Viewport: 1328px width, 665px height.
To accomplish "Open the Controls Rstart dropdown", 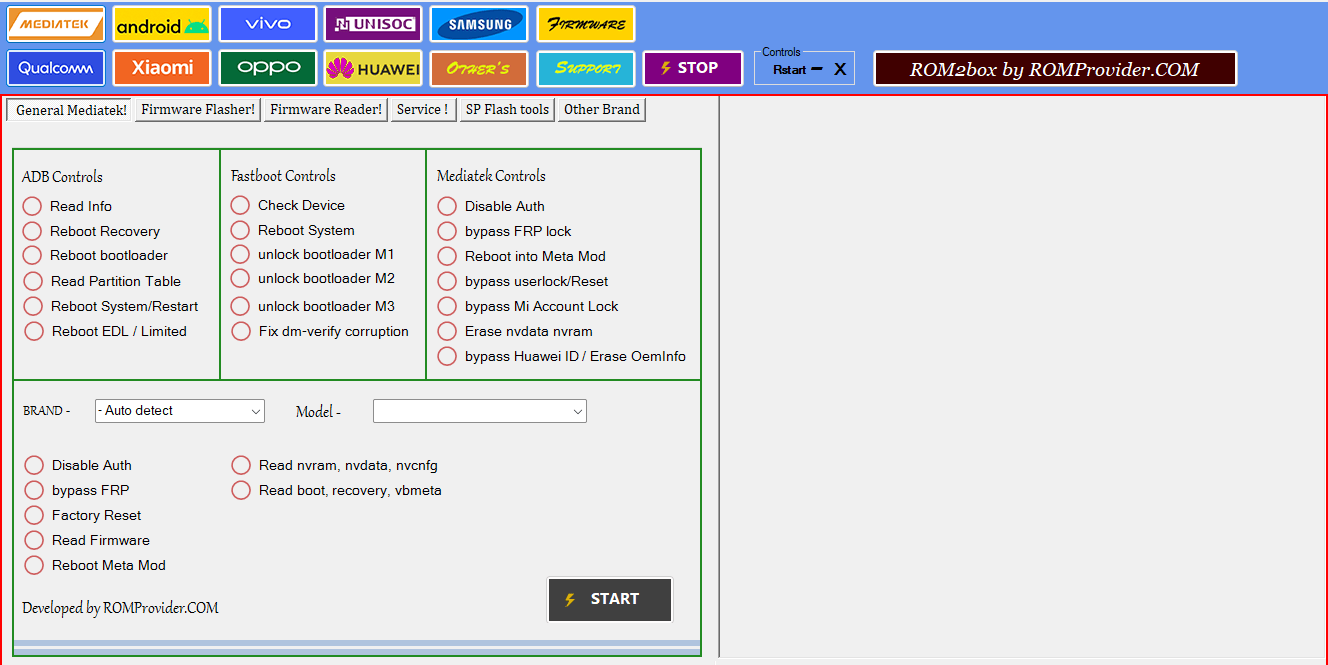I will [x=790, y=68].
